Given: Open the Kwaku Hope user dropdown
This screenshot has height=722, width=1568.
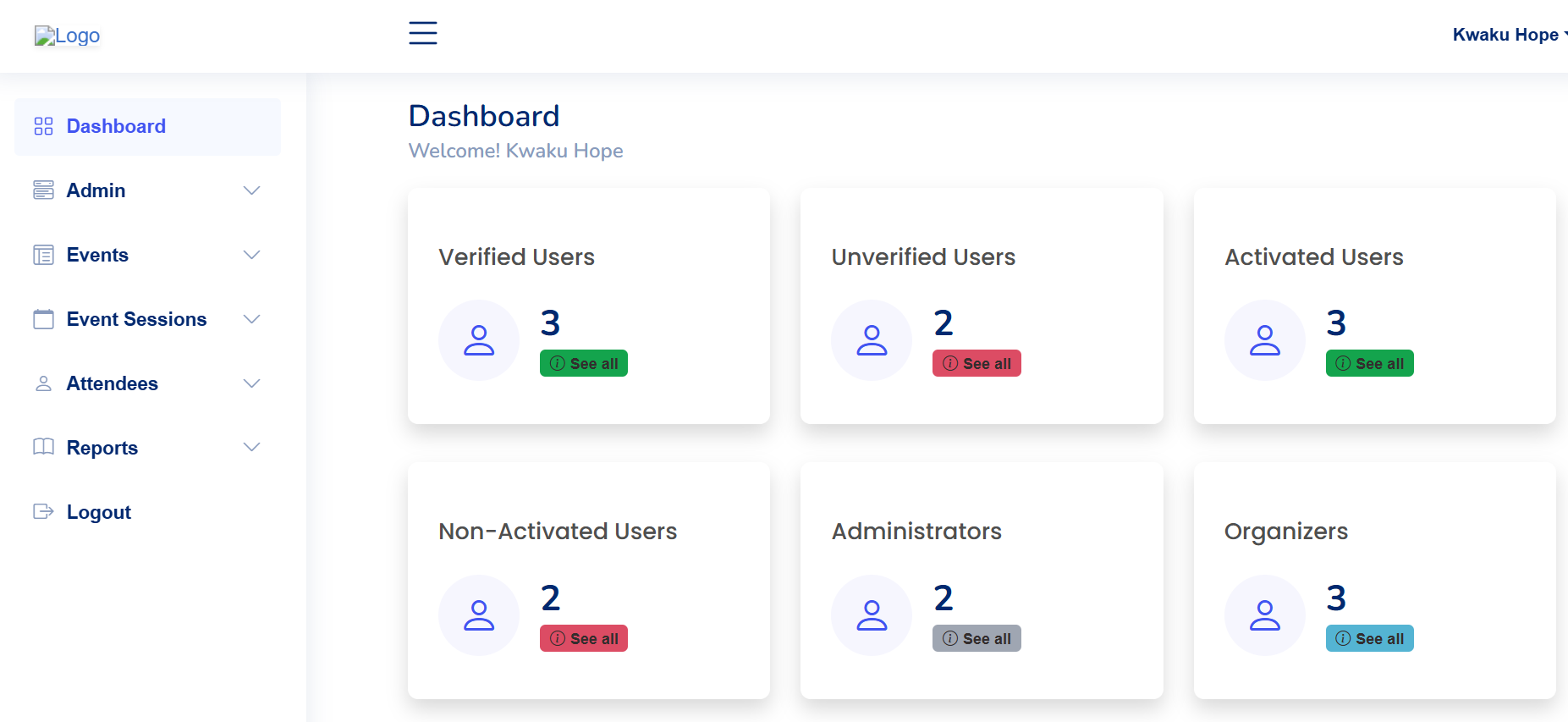Looking at the screenshot, I should (x=1508, y=35).
